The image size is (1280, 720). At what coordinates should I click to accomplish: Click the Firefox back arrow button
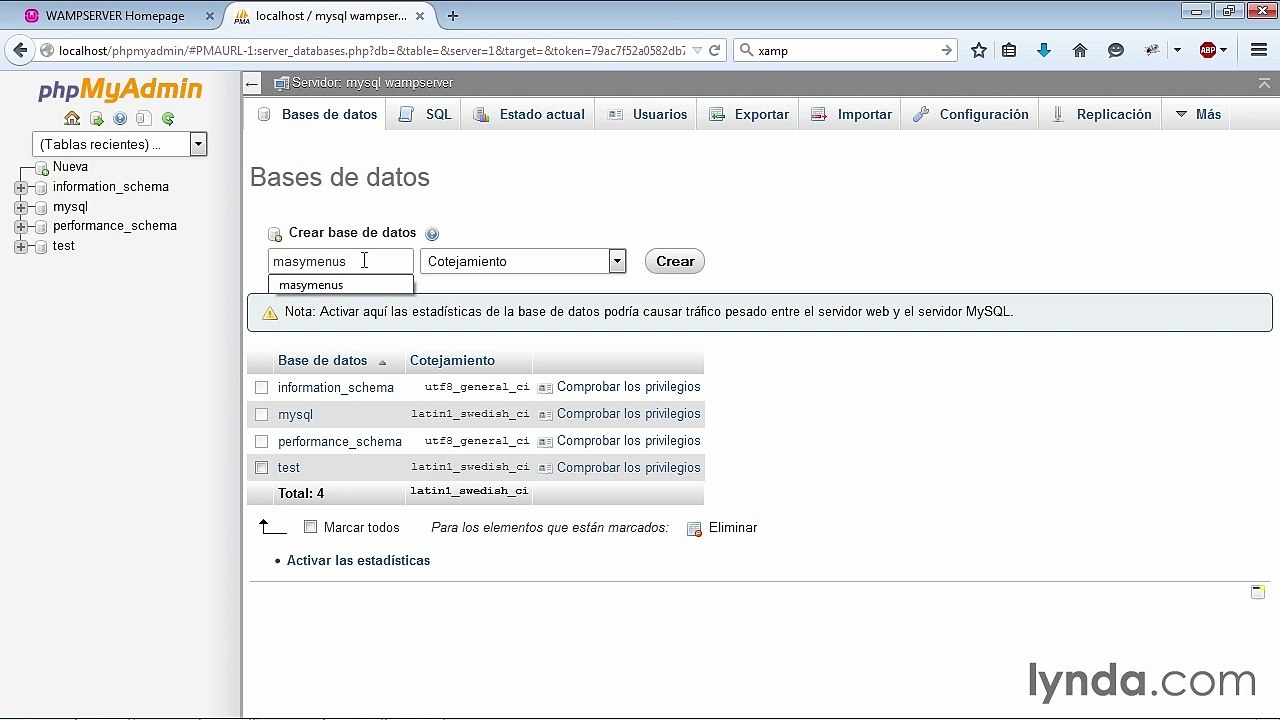pos(20,50)
